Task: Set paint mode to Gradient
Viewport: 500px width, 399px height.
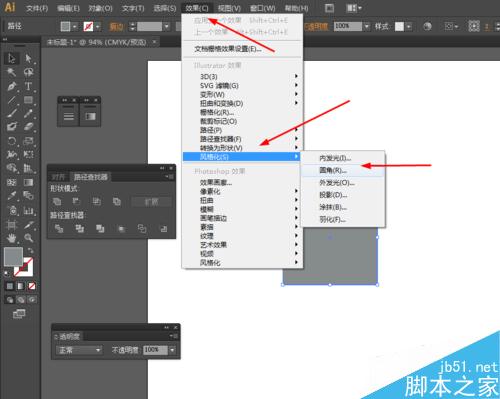Action: pyautogui.click(x=21, y=286)
